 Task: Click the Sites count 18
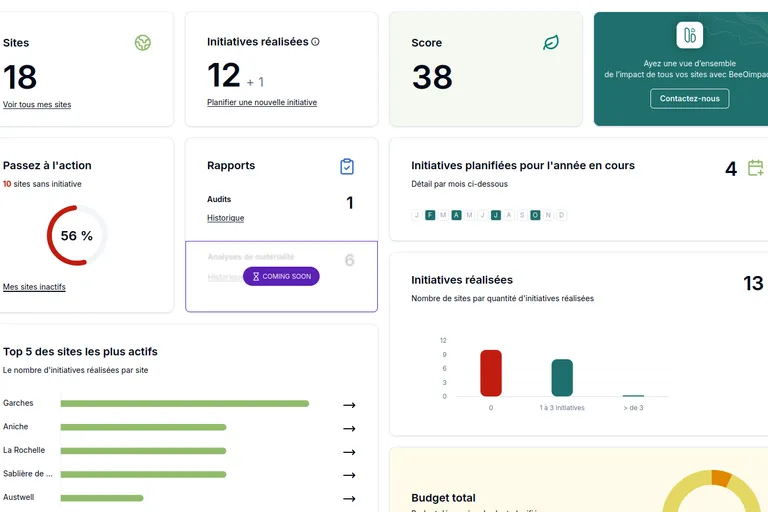(20, 77)
